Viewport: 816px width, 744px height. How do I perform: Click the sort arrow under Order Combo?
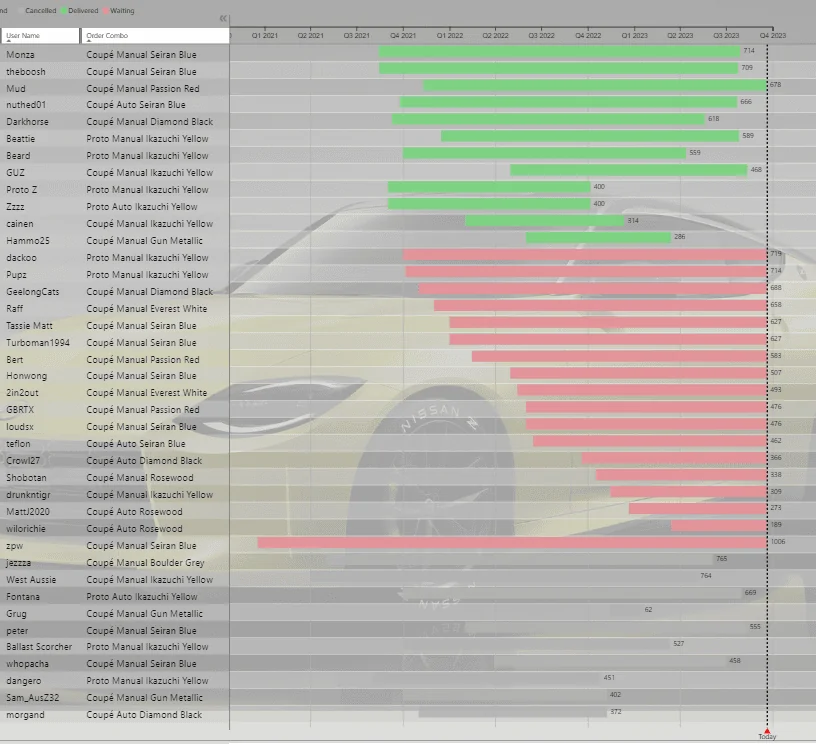coord(88,40)
